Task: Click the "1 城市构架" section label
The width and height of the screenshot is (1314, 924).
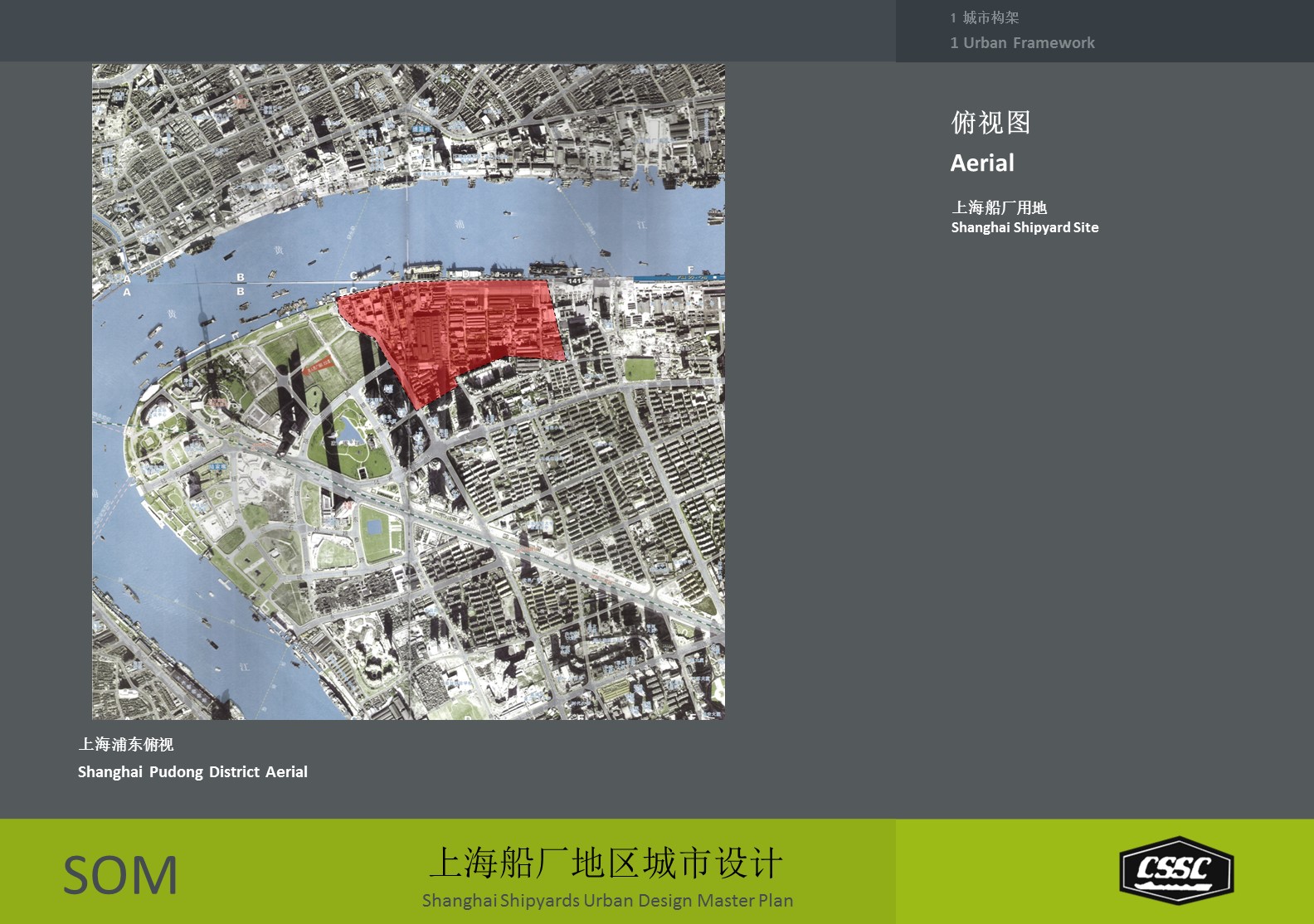Action: 985,17
